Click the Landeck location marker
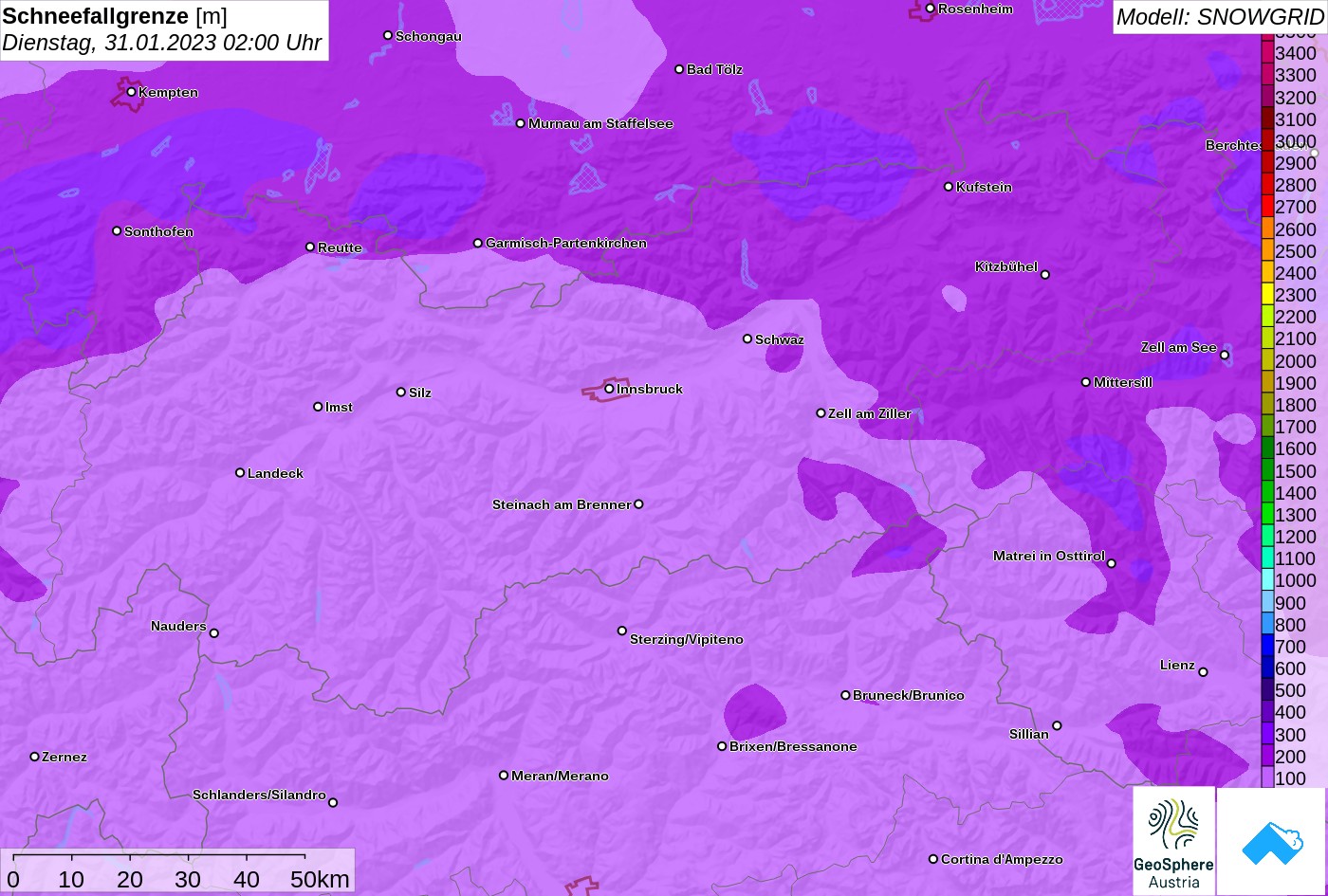 [x=240, y=473]
